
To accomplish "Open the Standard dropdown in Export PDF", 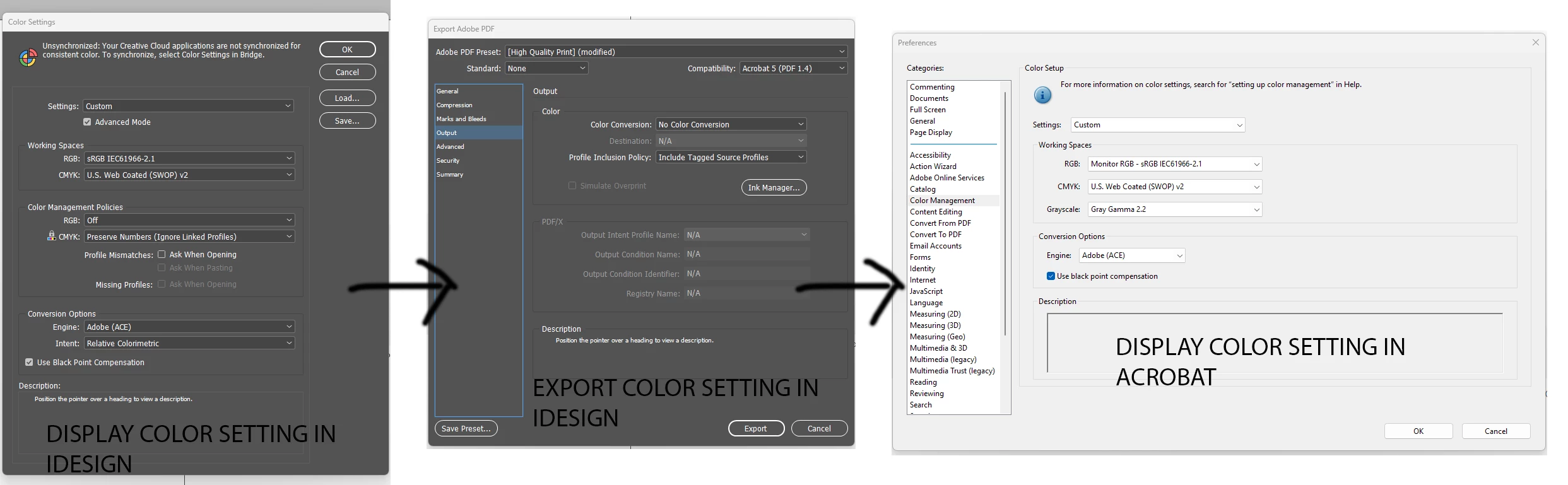I will (546, 68).
